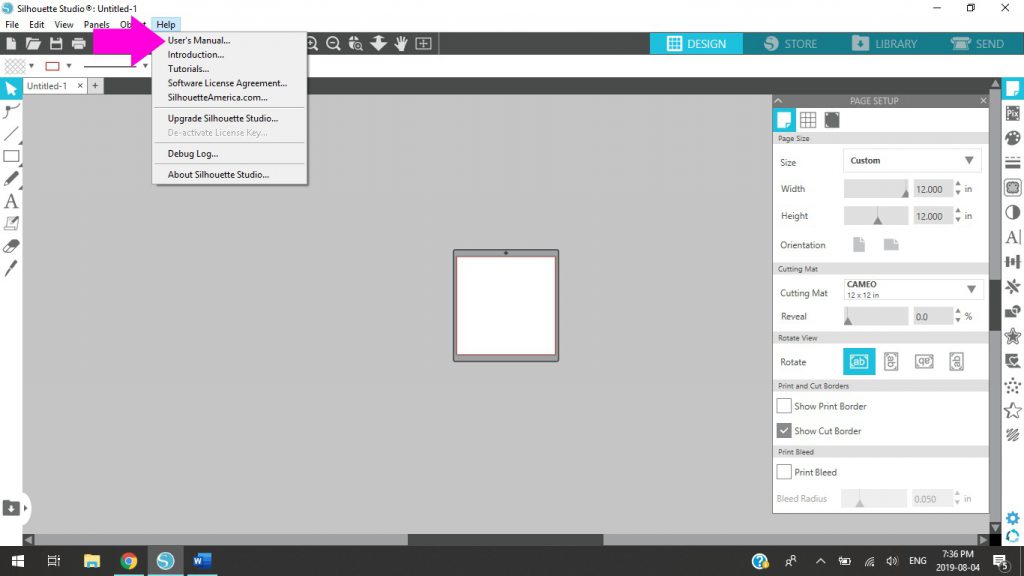This screenshot has height=576, width=1024.
Task: Select the Eraser tool
Action: tap(11, 246)
